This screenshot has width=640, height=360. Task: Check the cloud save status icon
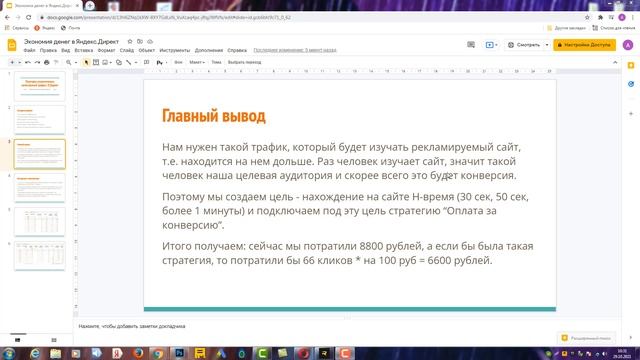[150, 42]
